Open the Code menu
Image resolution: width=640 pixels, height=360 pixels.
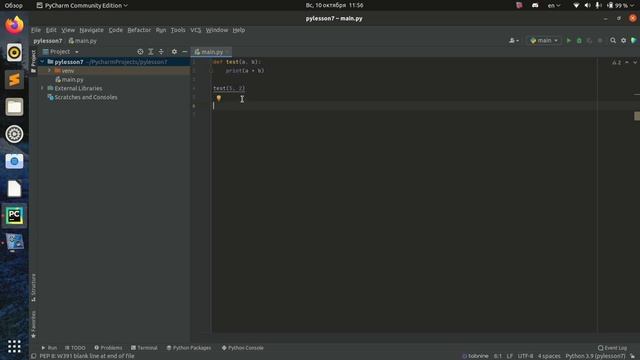pyautogui.click(x=116, y=30)
